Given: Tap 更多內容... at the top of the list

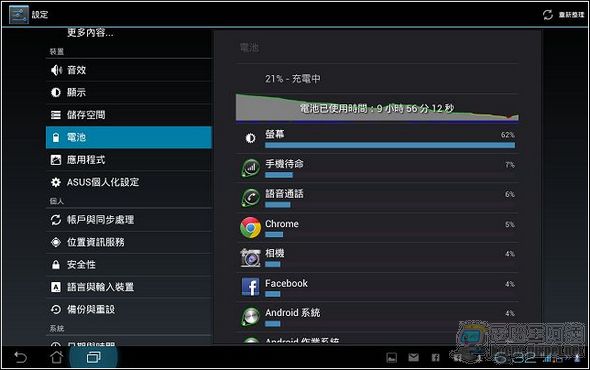Looking at the screenshot, I should 90,33.
